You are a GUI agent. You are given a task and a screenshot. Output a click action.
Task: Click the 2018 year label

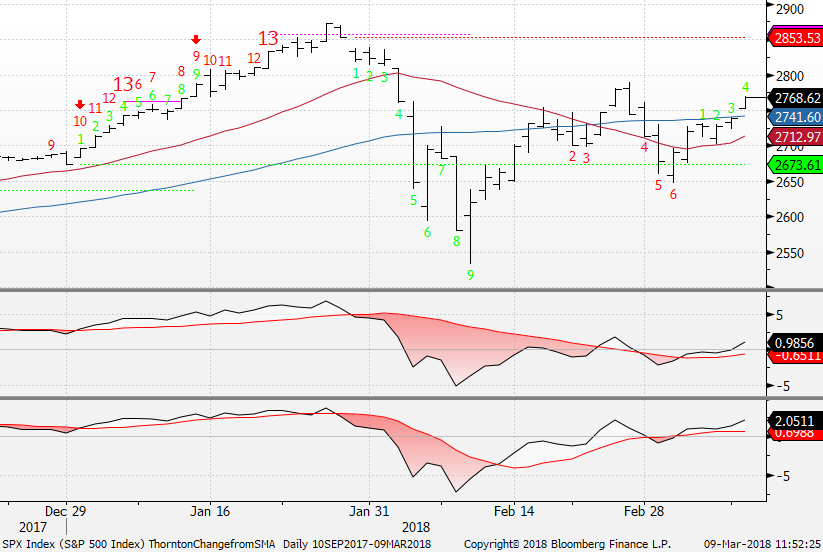(416, 527)
